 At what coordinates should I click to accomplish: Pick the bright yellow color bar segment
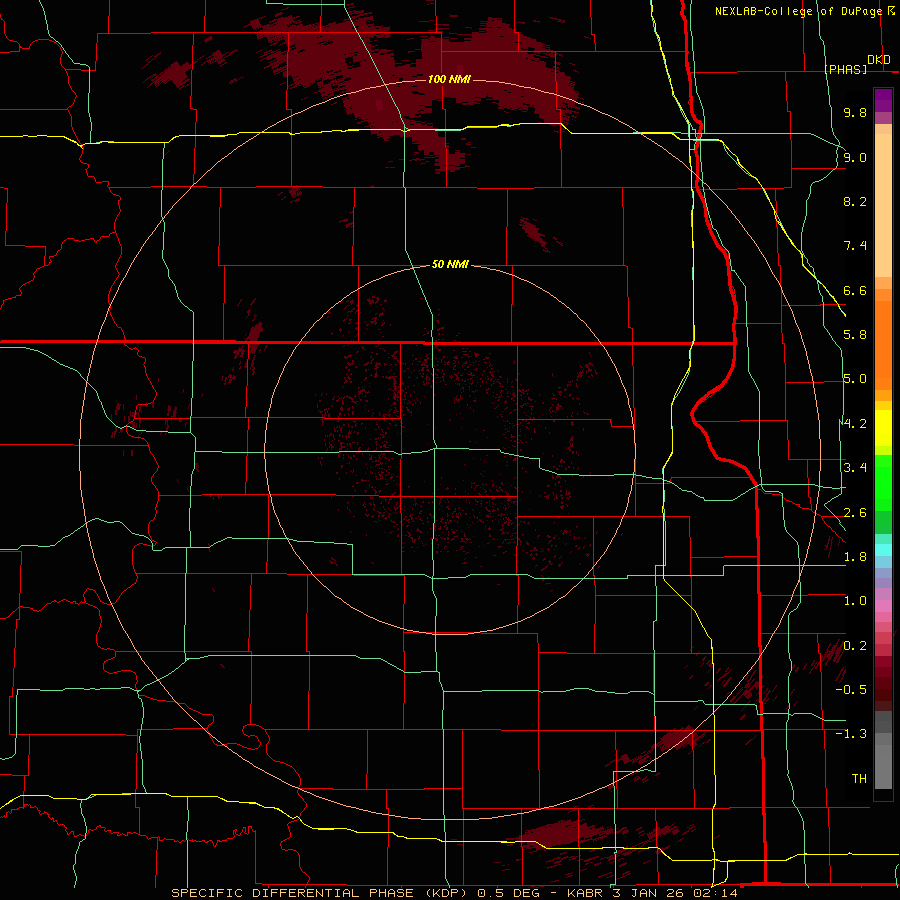pos(883,428)
